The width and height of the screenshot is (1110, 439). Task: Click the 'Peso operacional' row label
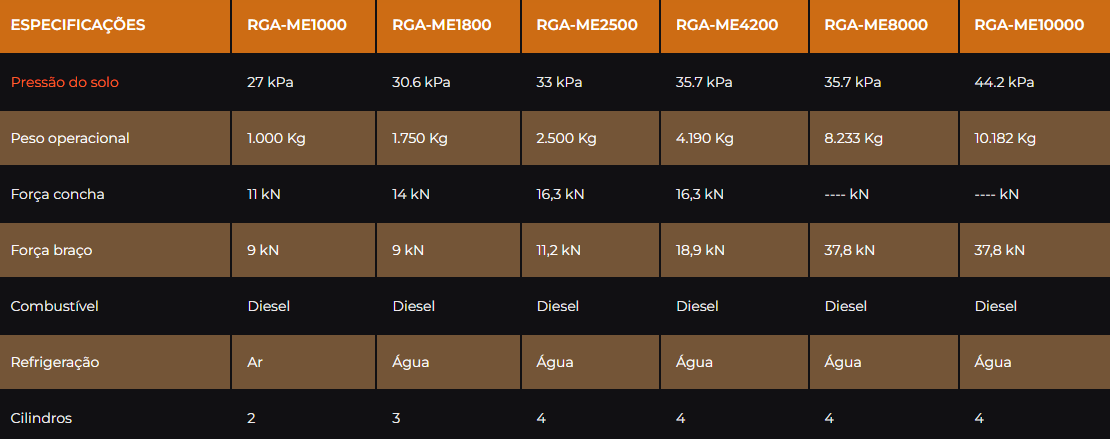coord(70,138)
